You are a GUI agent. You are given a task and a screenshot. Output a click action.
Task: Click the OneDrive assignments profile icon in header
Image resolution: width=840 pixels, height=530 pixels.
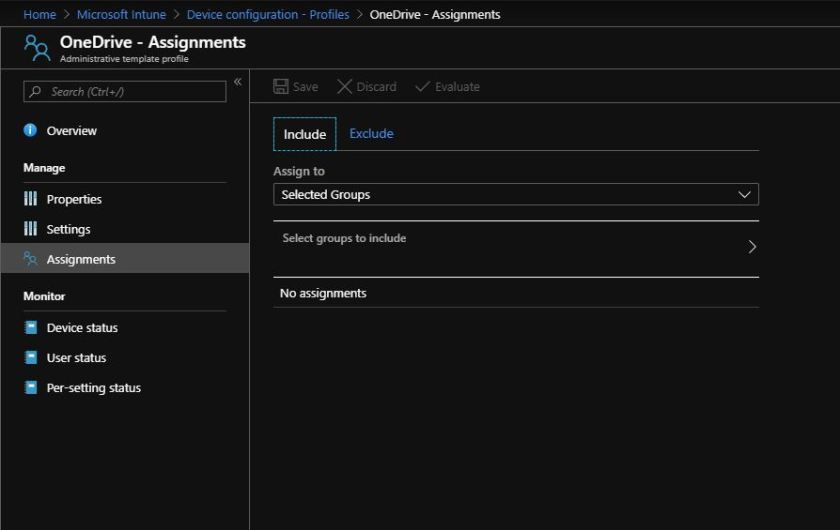click(x=37, y=48)
